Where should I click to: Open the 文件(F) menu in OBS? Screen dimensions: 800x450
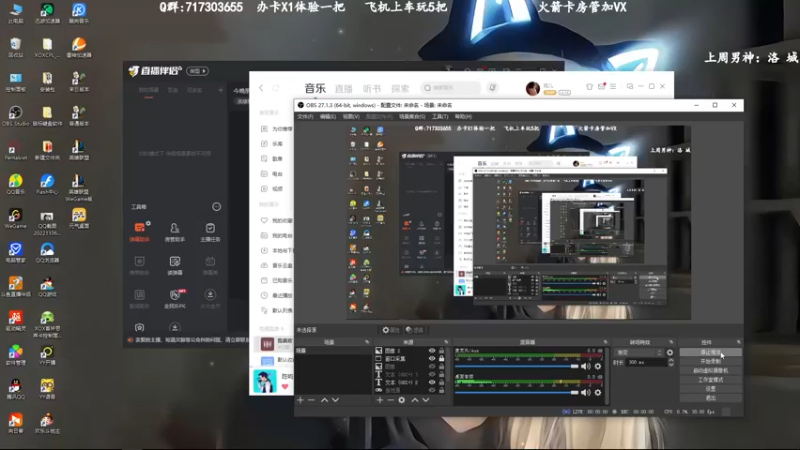pyautogui.click(x=305, y=117)
